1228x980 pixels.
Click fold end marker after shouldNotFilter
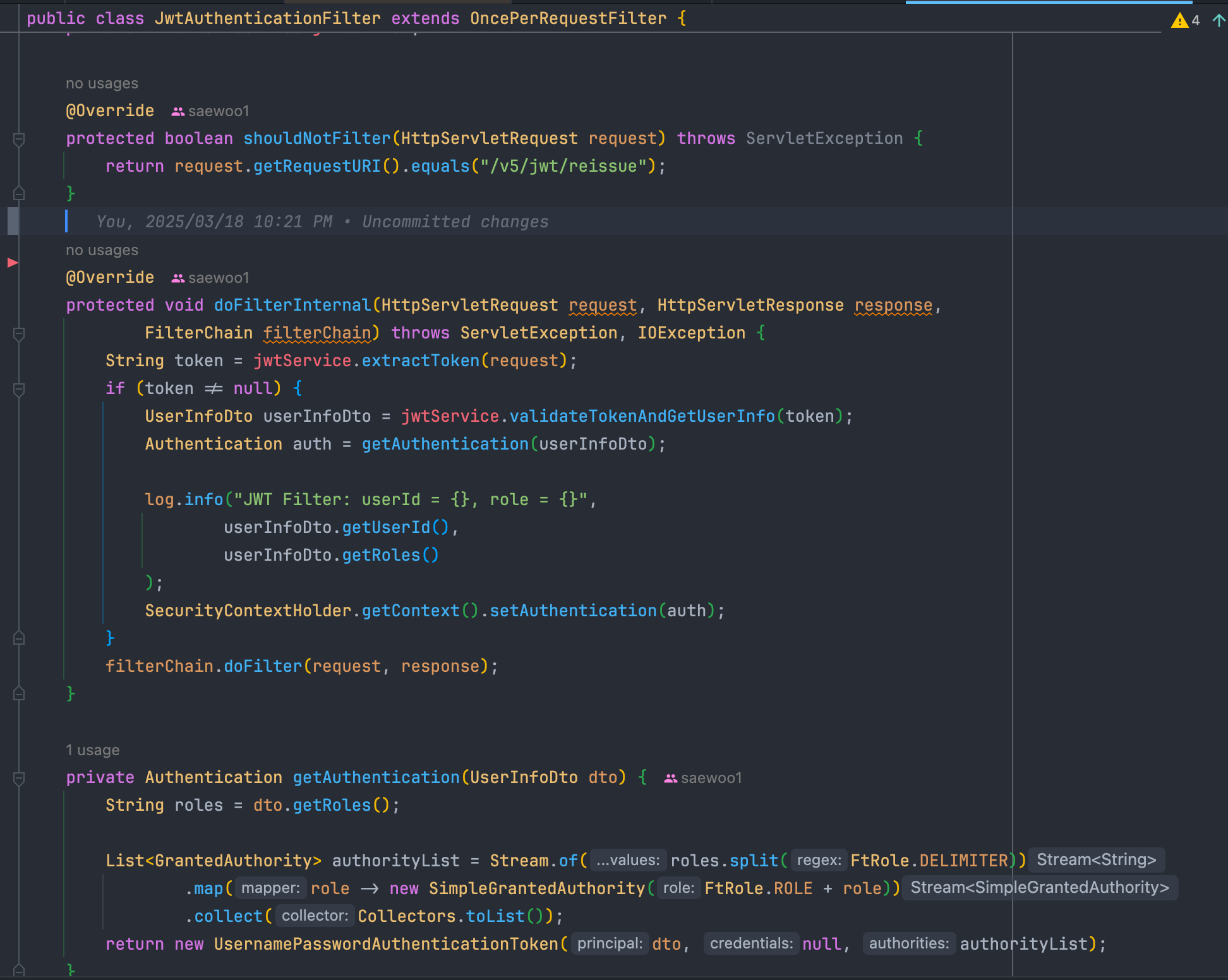(19, 193)
